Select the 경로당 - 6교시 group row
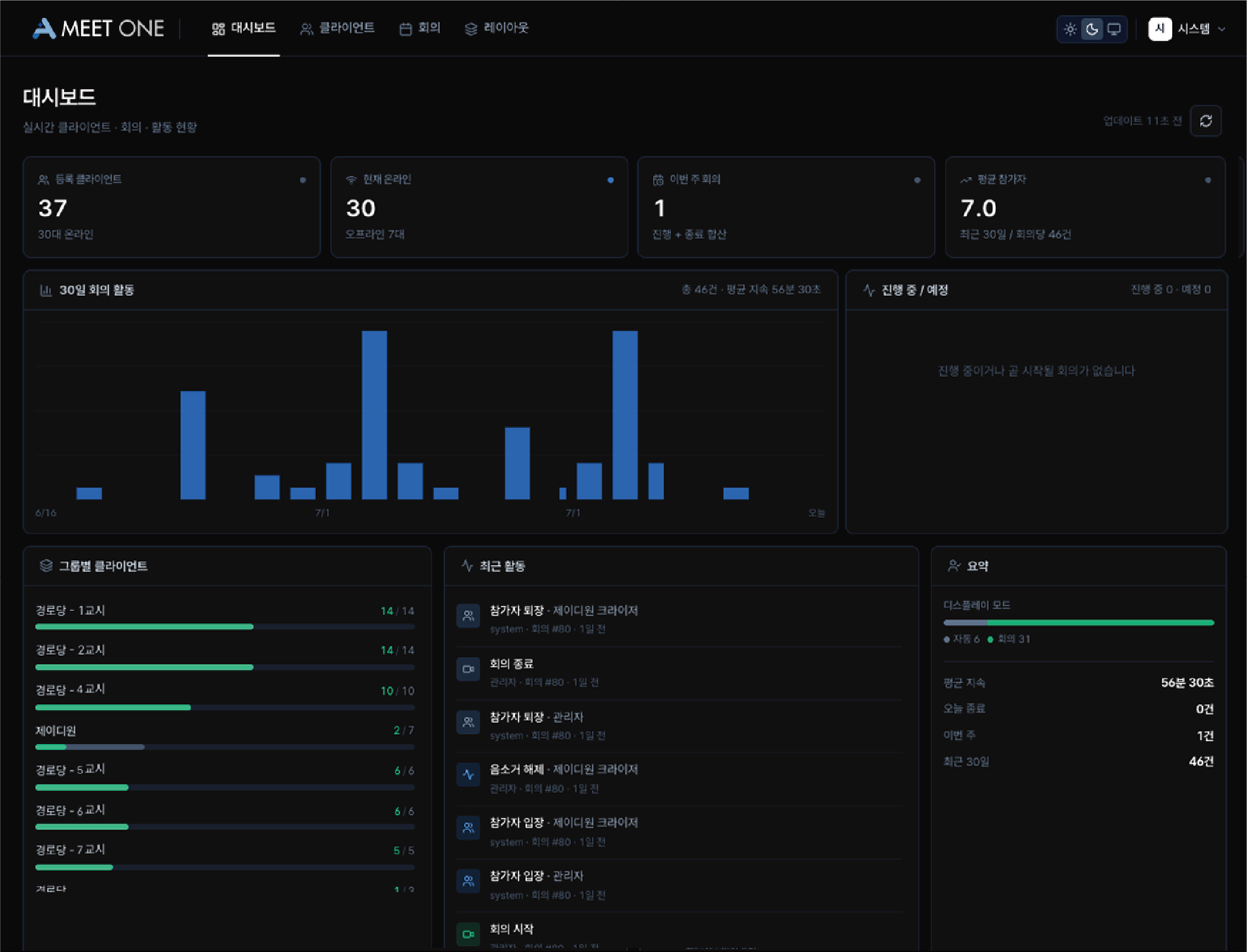Viewport: 1247px width, 952px height. [225, 818]
